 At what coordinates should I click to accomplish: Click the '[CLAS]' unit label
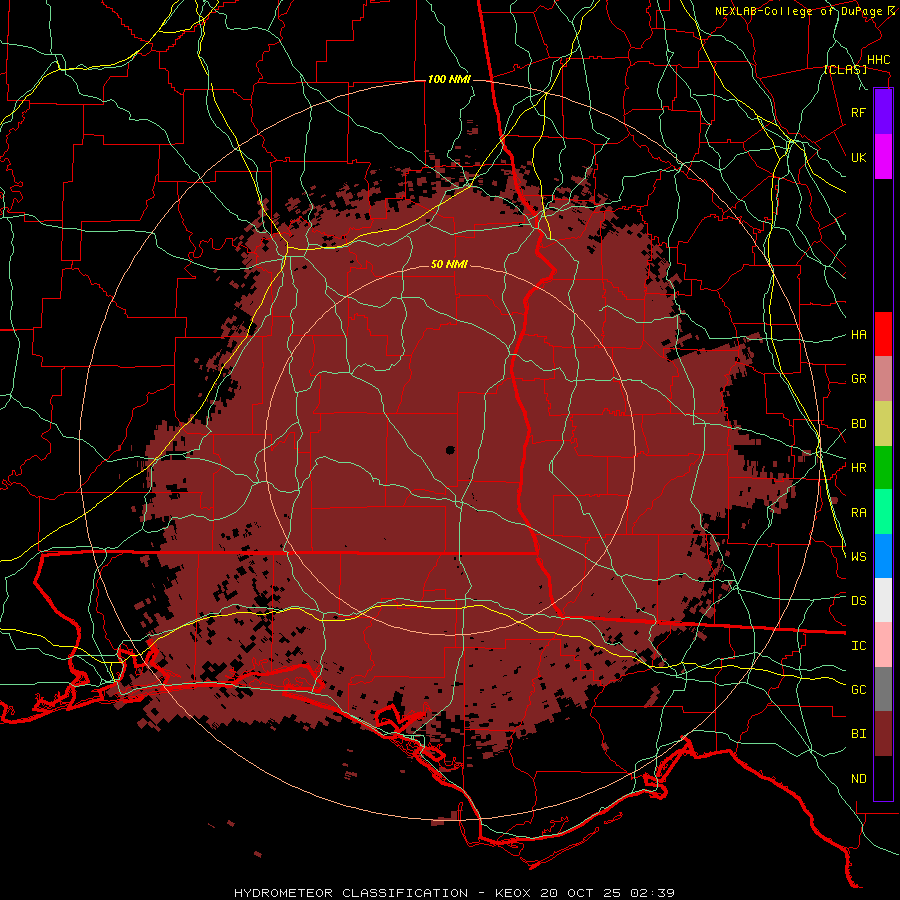click(x=845, y=69)
